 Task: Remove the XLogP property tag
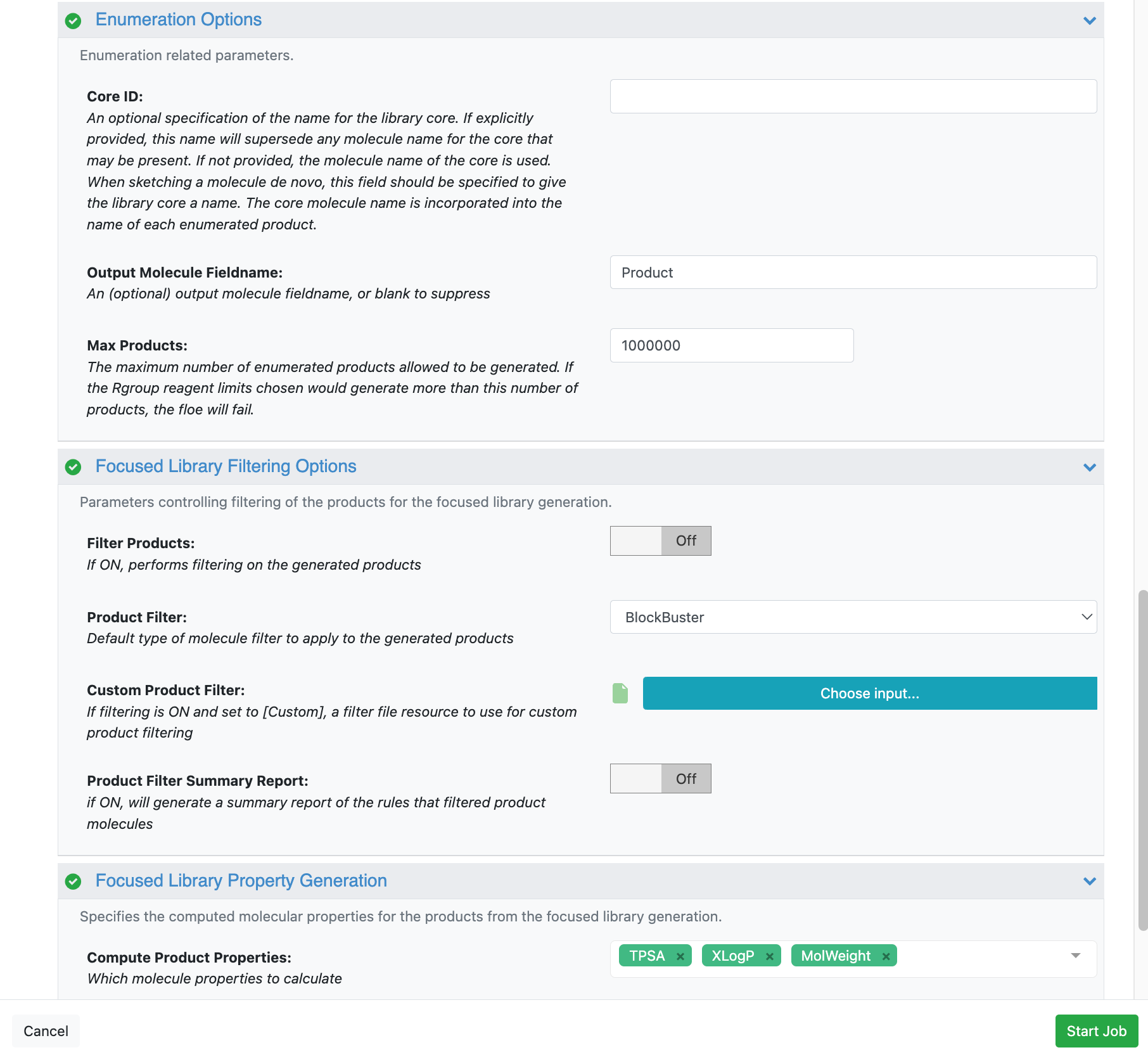[770, 956]
